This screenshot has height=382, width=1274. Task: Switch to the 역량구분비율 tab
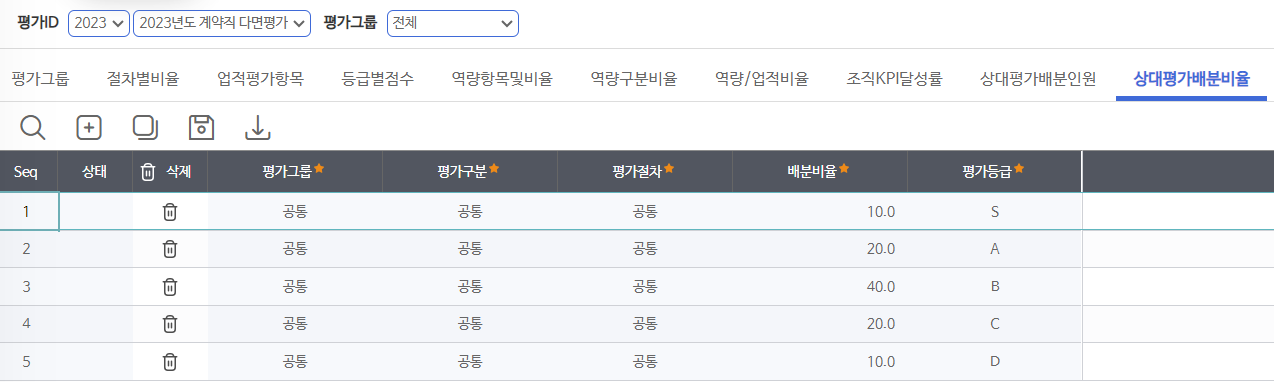coord(634,79)
